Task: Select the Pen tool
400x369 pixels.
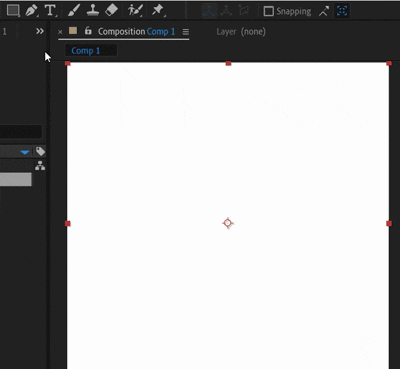Action: (x=32, y=10)
